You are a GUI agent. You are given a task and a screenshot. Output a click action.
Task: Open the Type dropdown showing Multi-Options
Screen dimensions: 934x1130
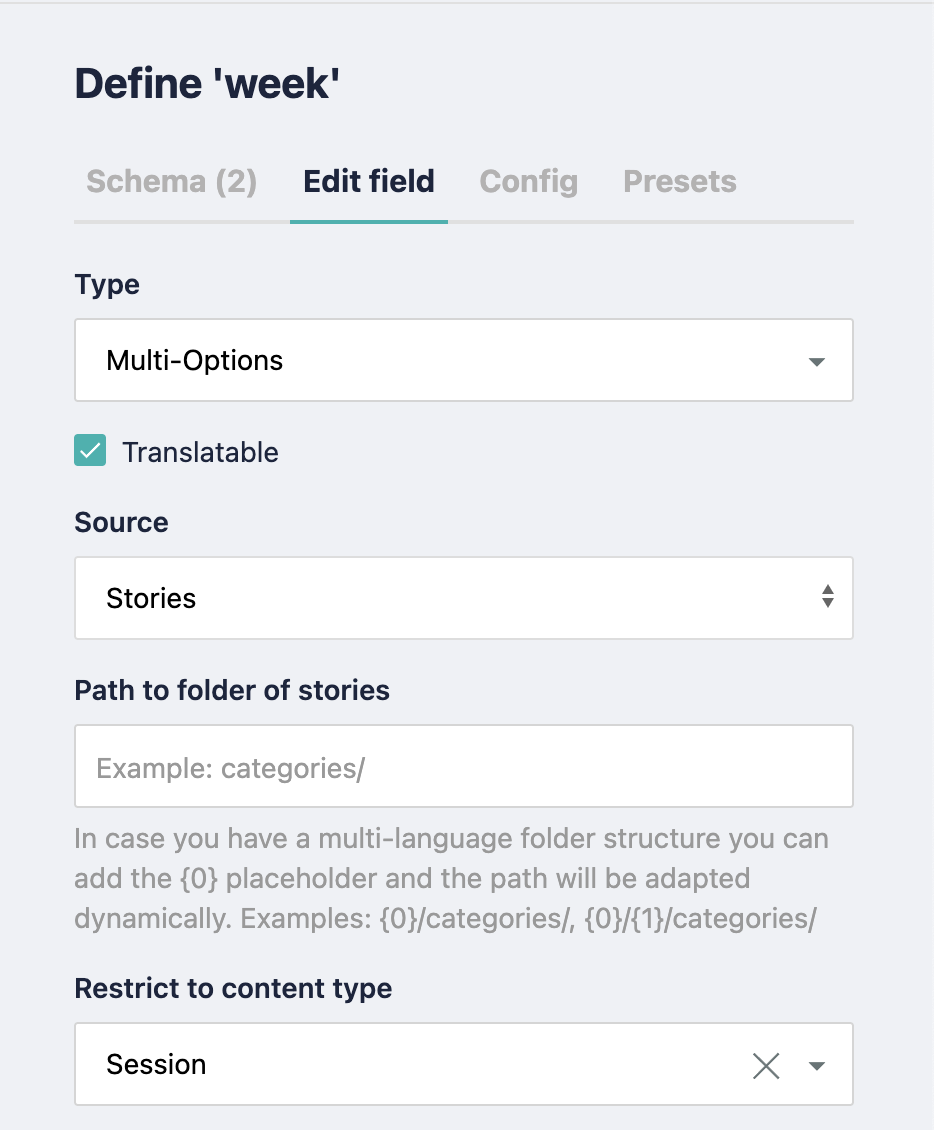pyautogui.click(x=463, y=361)
